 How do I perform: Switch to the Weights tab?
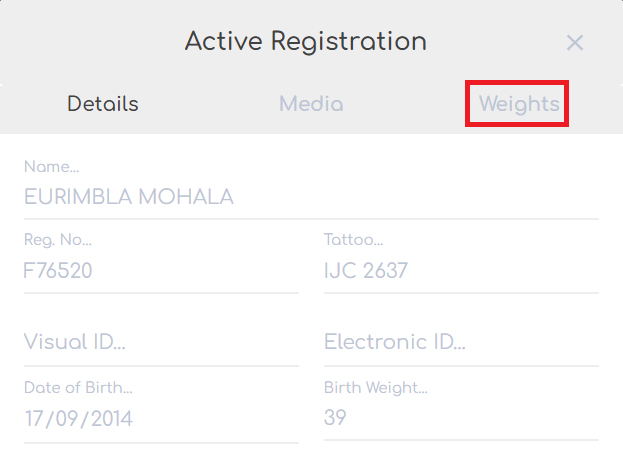pos(519,104)
